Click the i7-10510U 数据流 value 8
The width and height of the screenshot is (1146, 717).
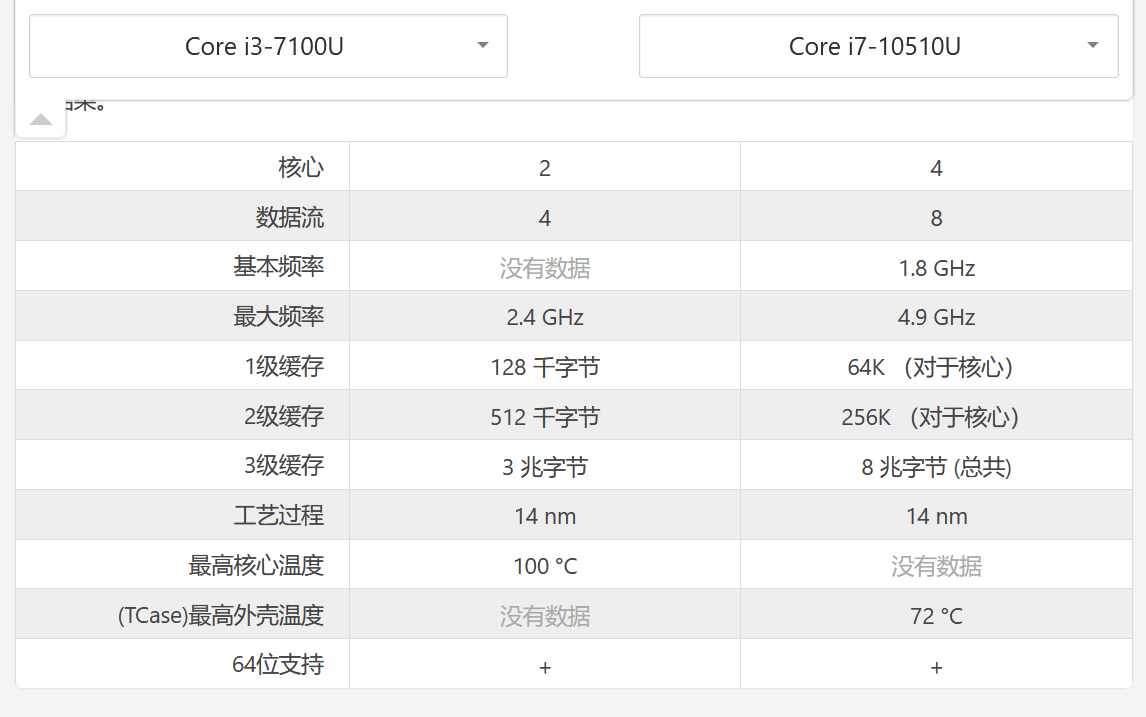[x=936, y=218]
